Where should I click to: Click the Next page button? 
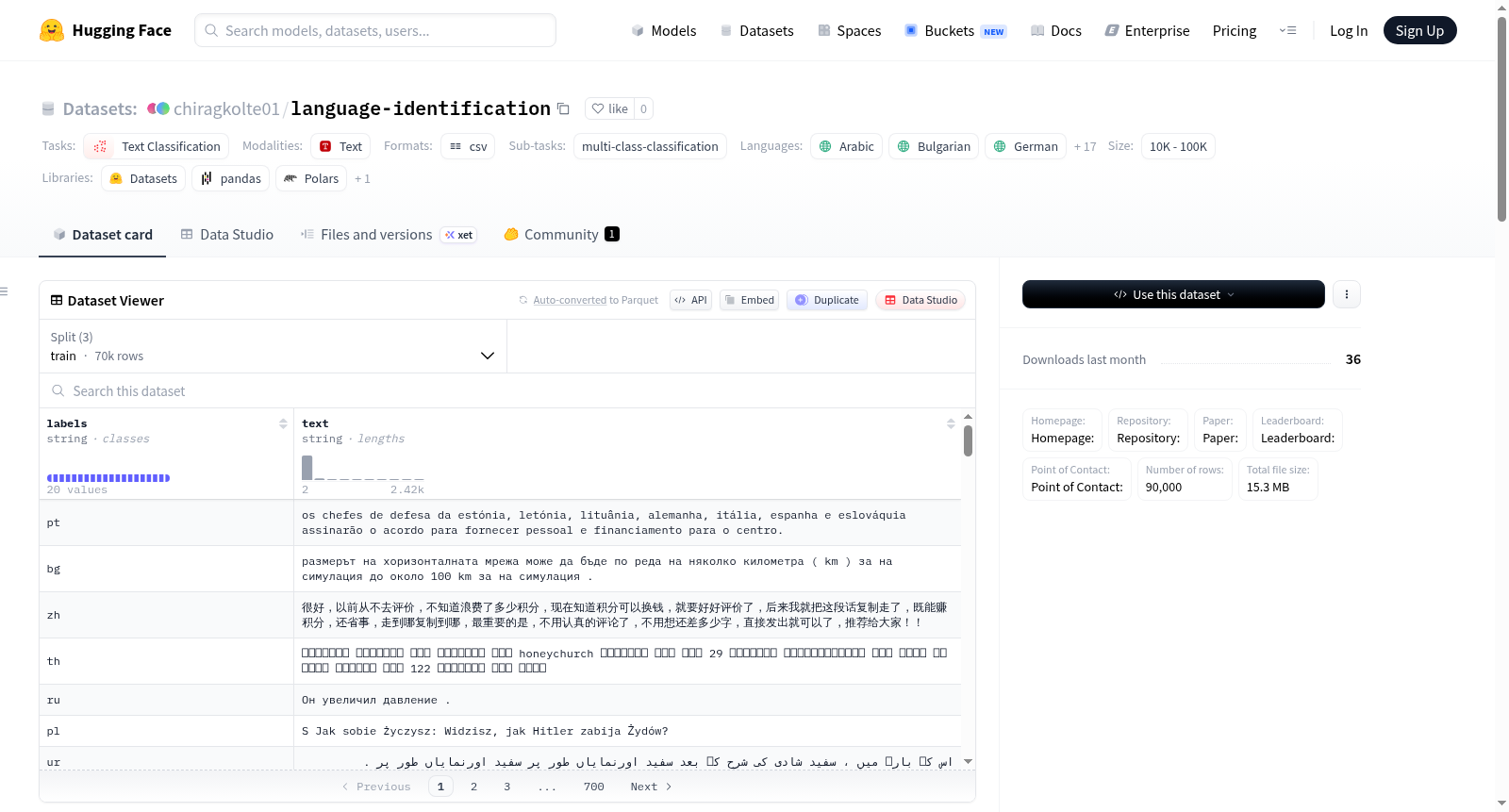tap(651, 787)
